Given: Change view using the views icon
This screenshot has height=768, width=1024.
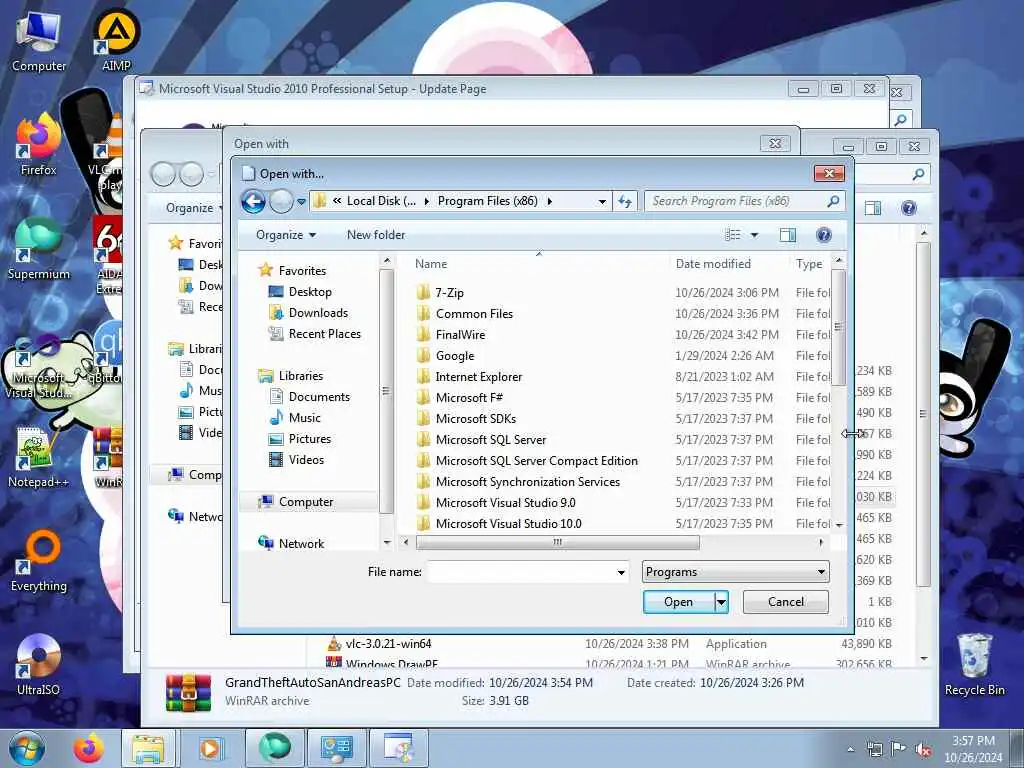Looking at the screenshot, I should click(733, 235).
